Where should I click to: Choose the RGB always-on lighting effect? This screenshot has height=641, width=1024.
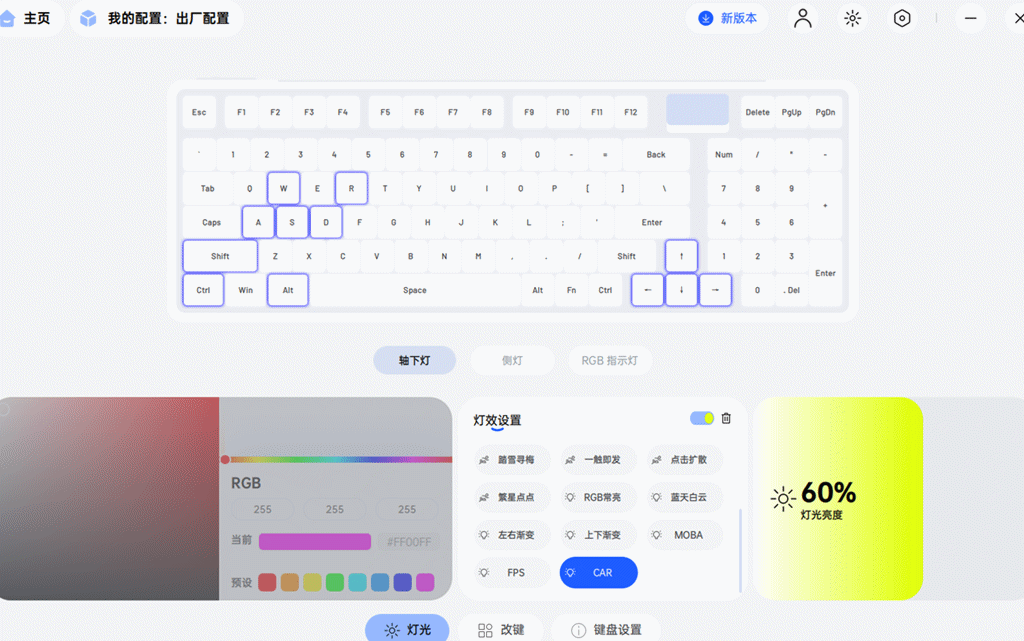pyautogui.click(x=598, y=497)
